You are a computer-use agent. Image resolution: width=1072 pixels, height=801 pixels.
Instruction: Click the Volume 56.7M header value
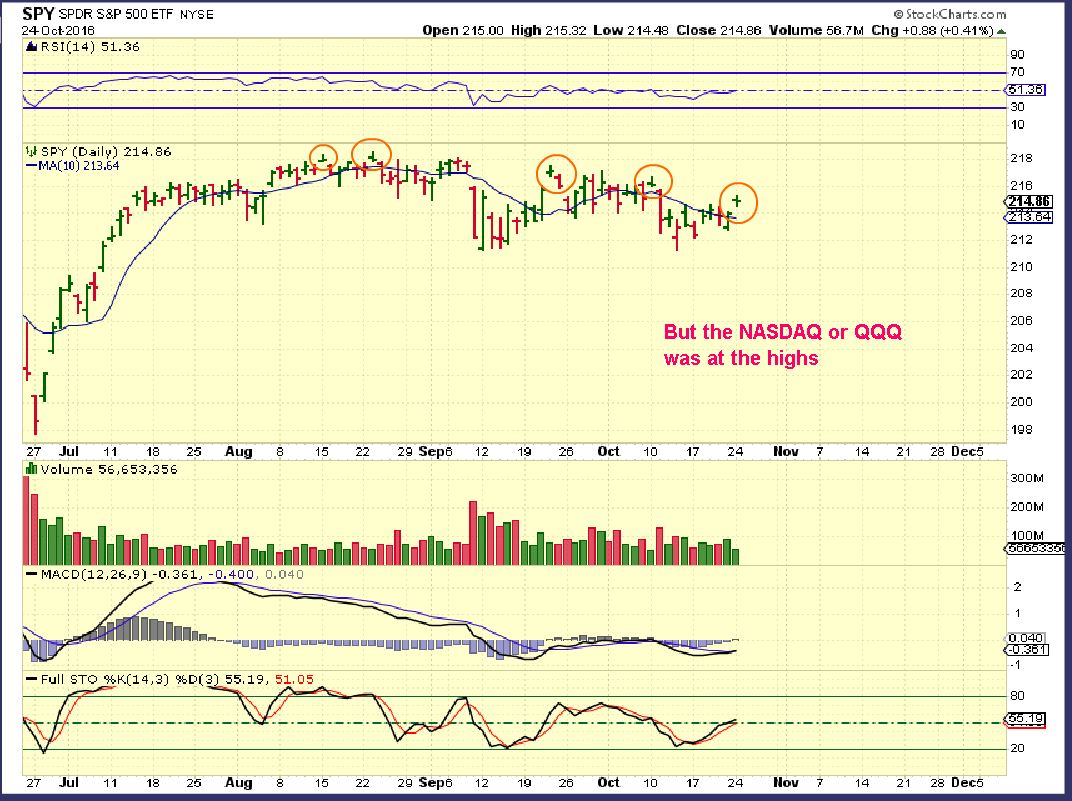click(816, 31)
